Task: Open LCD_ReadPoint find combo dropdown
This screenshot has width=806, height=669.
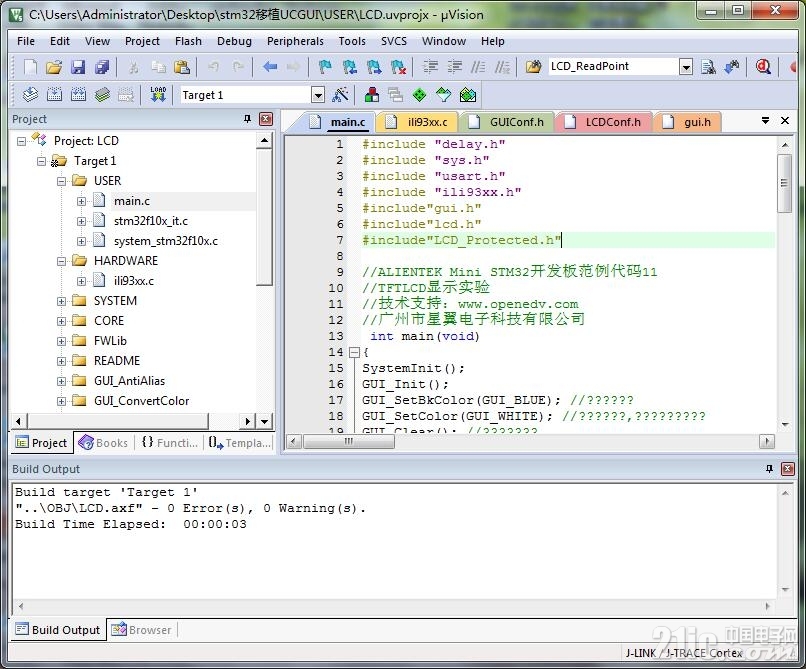Action: (x=686, y=67)
